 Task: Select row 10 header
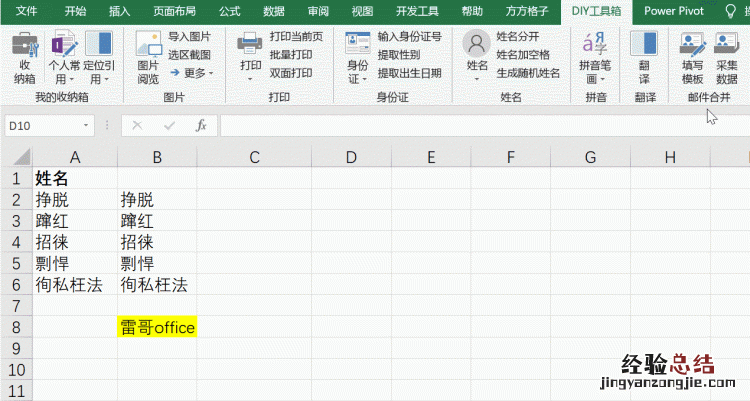point(17,369)
